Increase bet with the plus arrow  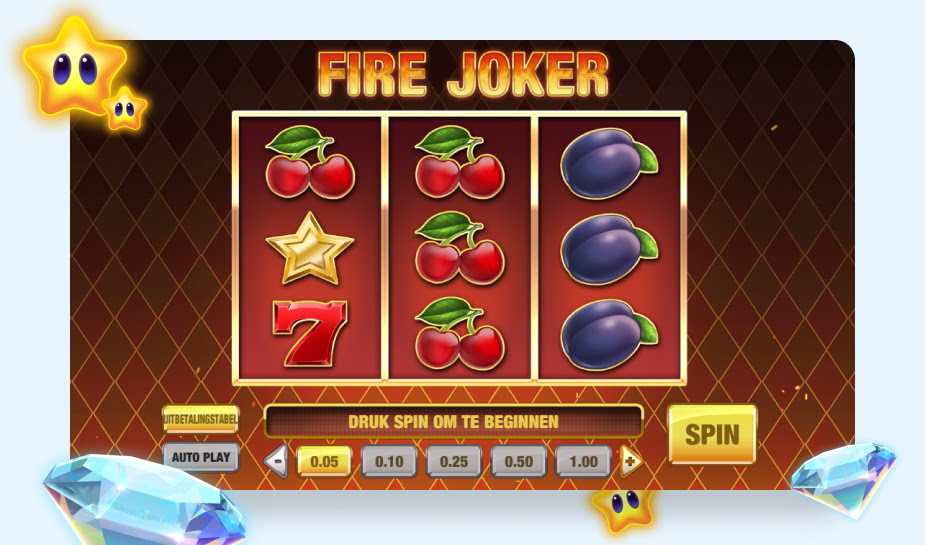coord(631,461)
